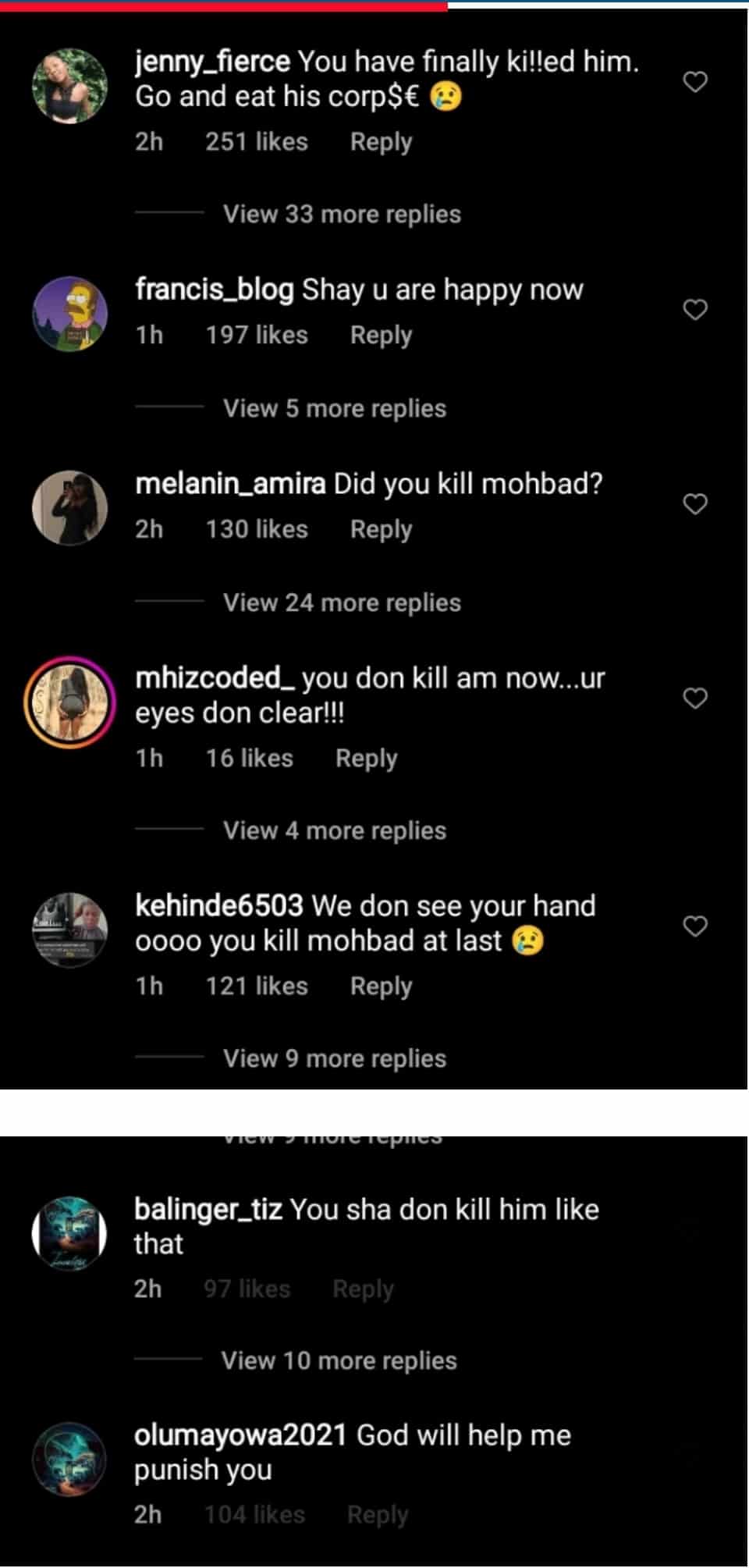Like jenny_fierce's comment with the heart
Screen dimensions: 749x1568
coord(695,81)
